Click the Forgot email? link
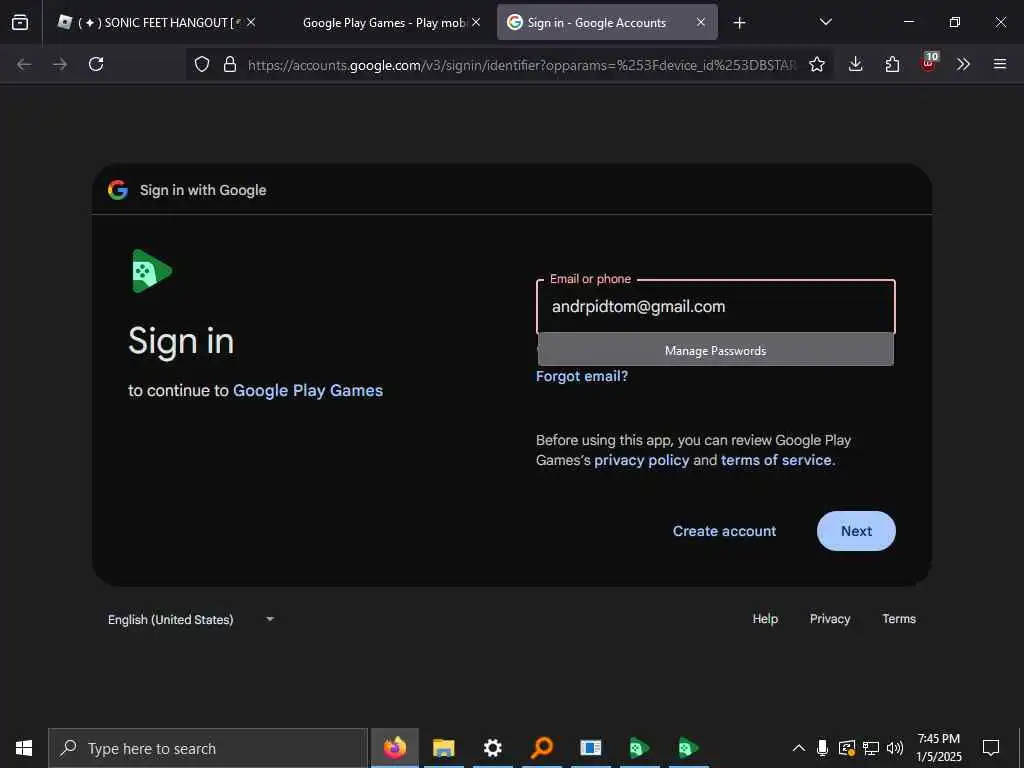This screenshot has height=768, width=1024. (582, 376)
